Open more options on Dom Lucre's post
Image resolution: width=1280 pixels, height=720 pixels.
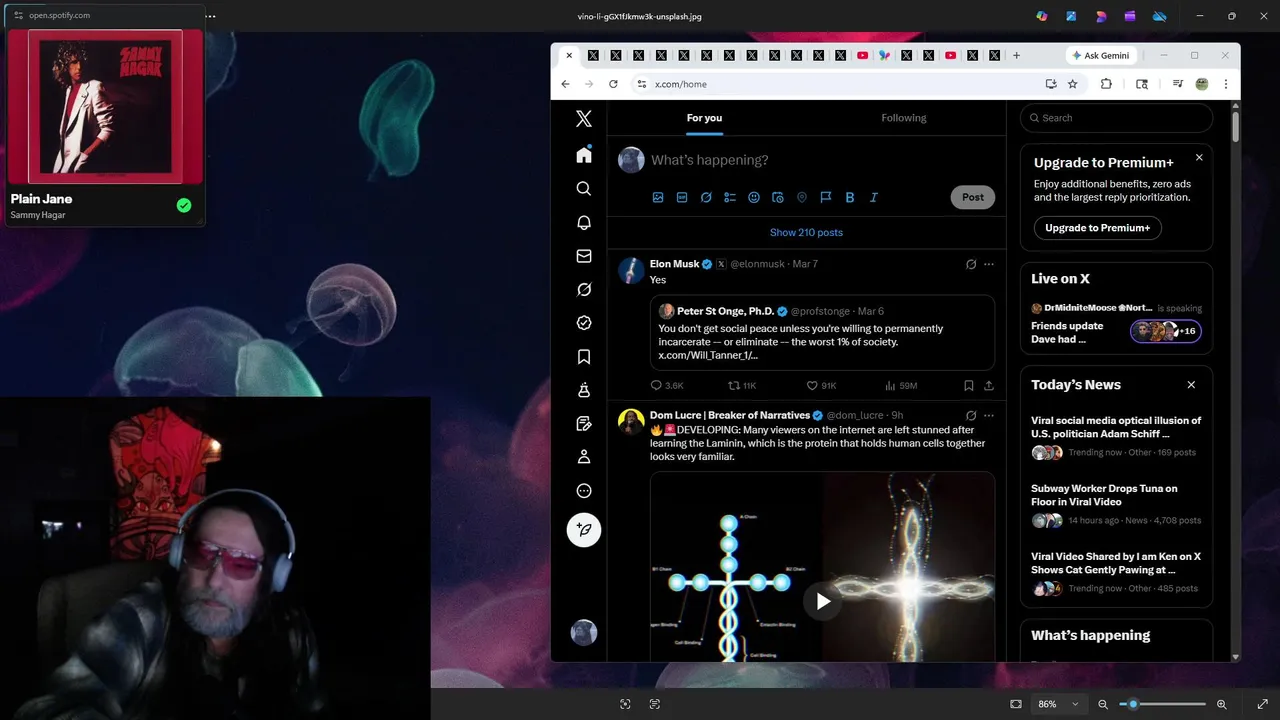tap(989, 415)
